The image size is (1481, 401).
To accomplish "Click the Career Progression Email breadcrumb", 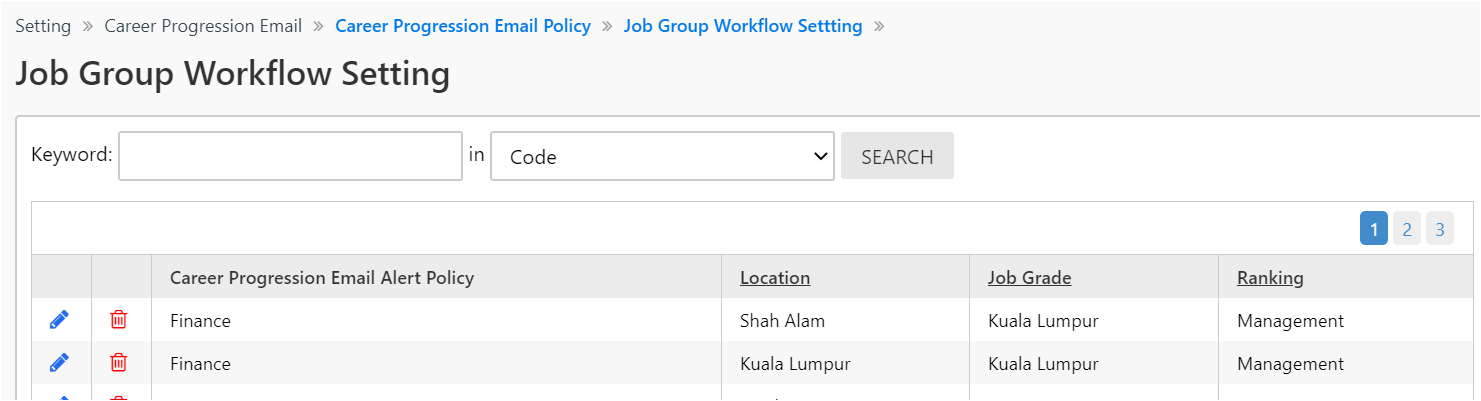I will coord(203,26).
